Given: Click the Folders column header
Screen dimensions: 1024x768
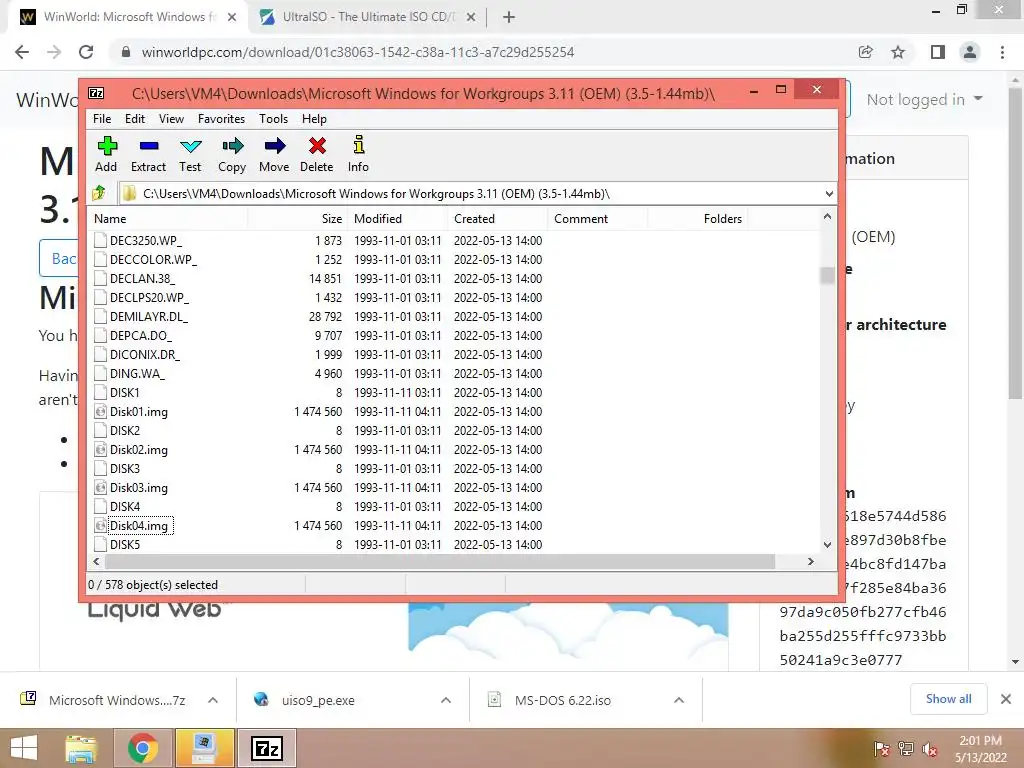Looking at the screenshot, I should coord(697,219).
